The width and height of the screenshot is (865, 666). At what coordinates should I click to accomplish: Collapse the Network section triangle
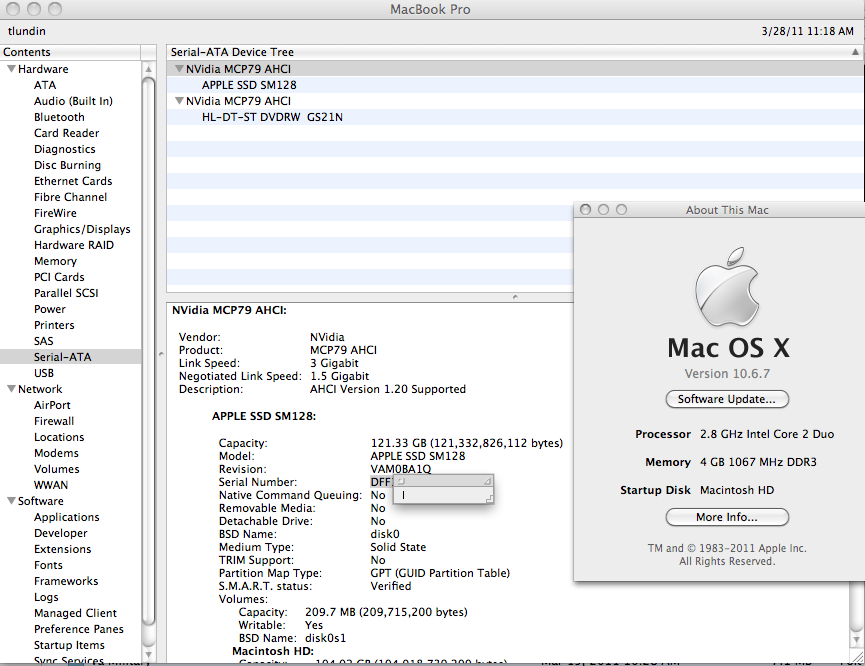tap(10, 389)
